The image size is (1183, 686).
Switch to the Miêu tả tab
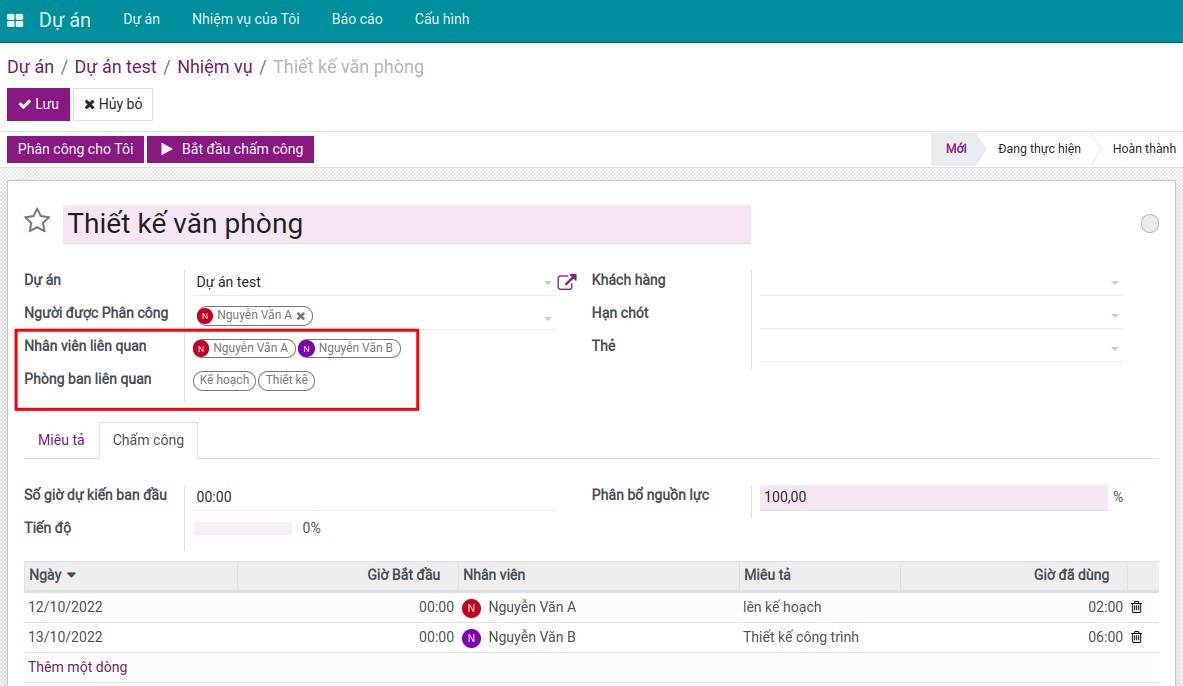[61, 440]
